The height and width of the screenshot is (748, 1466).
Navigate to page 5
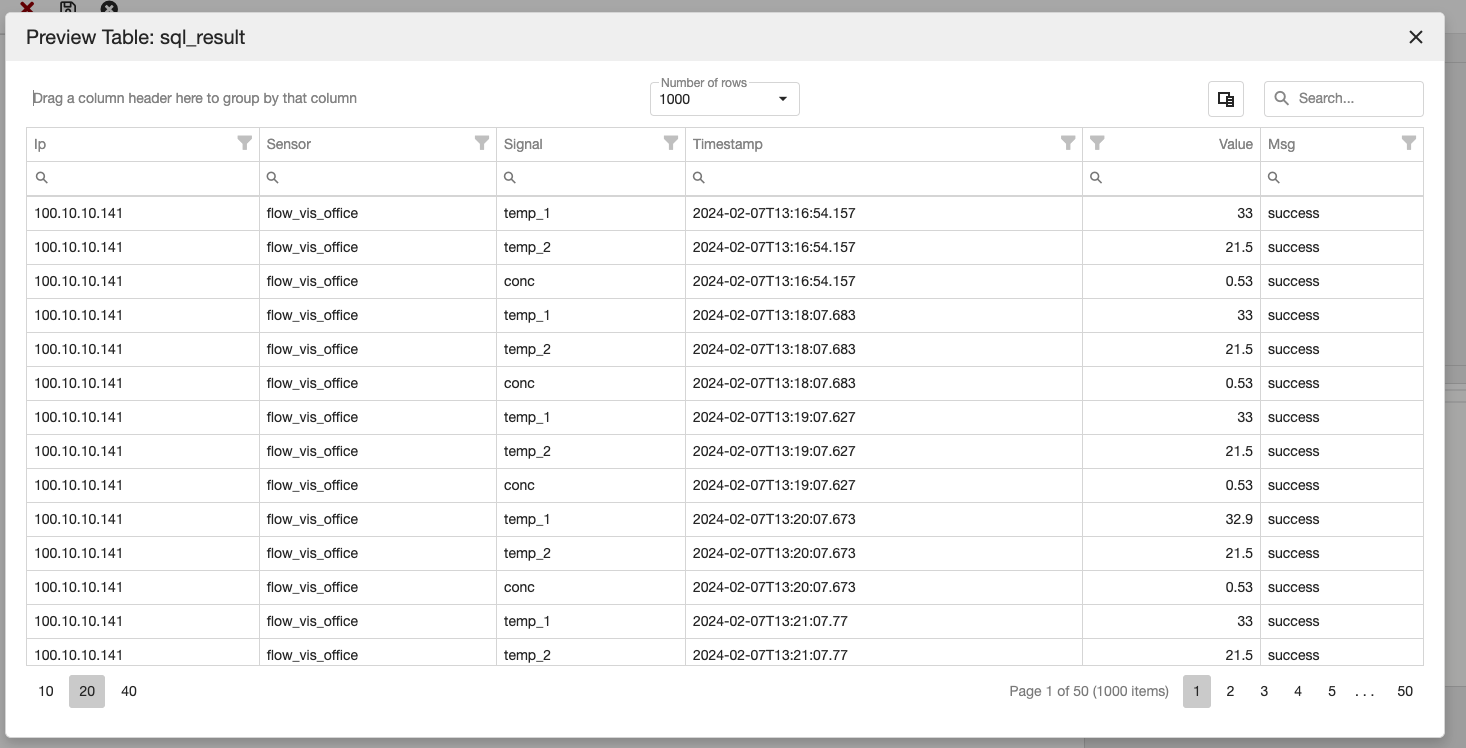[x=1331, y=691]
